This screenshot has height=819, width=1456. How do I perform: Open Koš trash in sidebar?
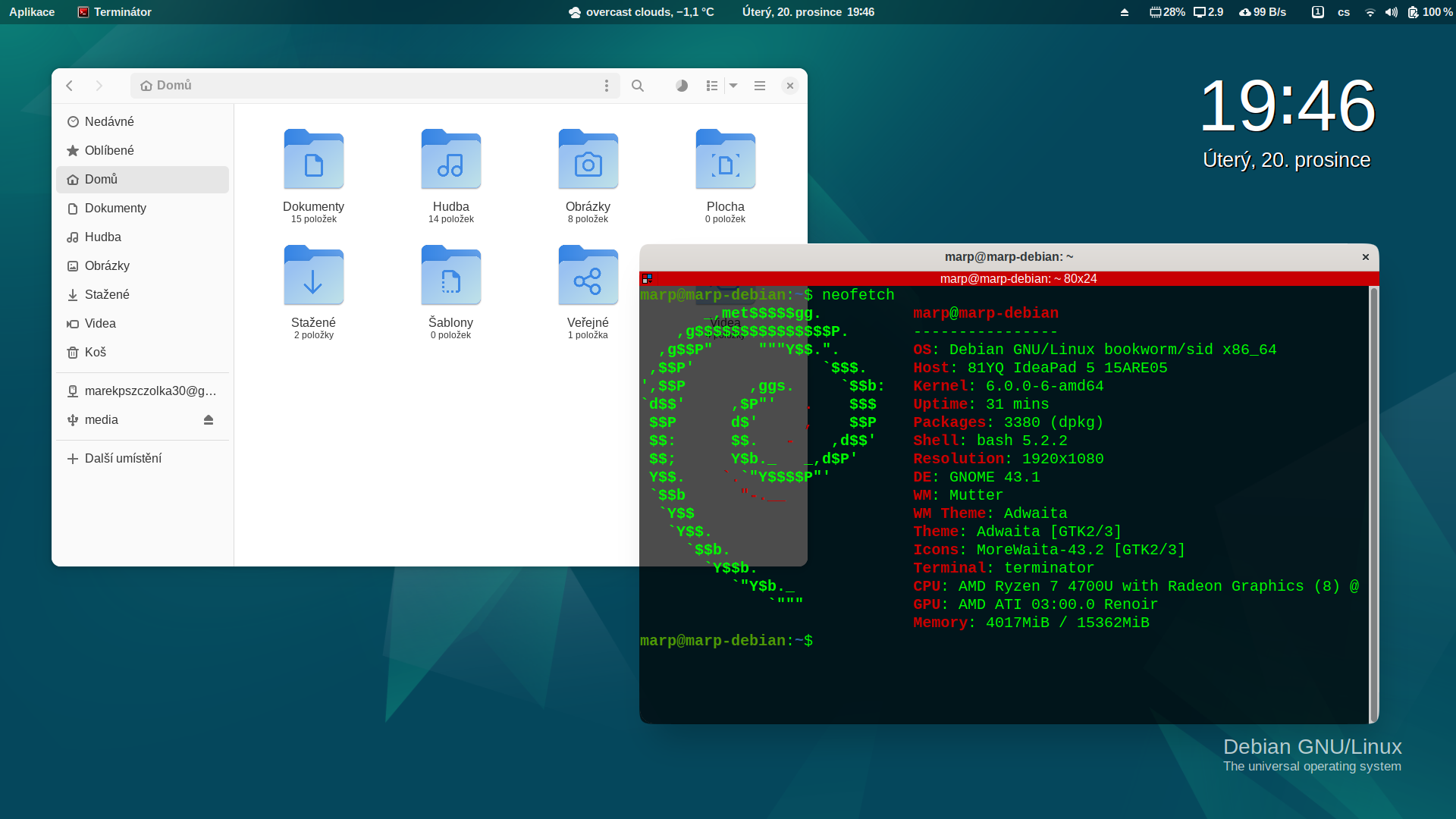(143, 352)
